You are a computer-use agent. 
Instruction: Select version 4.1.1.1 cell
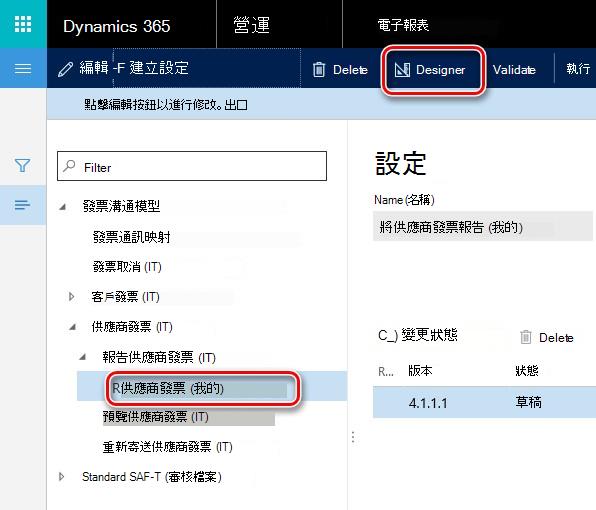point(428,403)
